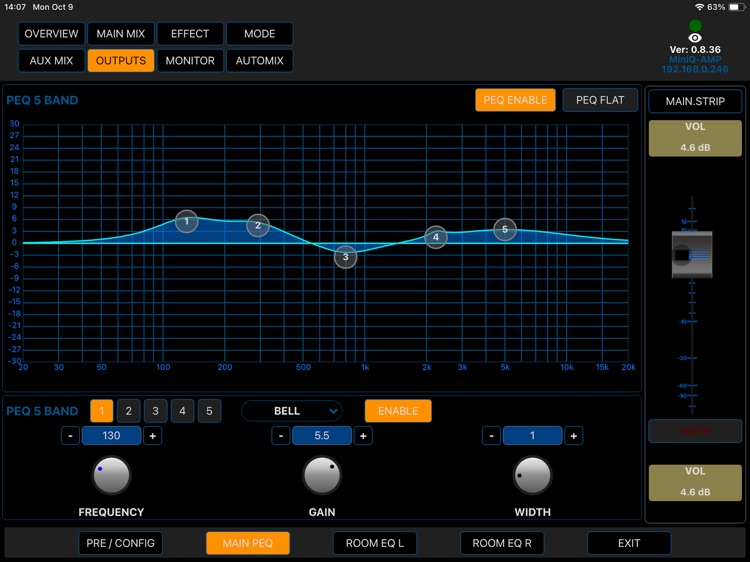Decrease width with minus button

coord(491,436)
